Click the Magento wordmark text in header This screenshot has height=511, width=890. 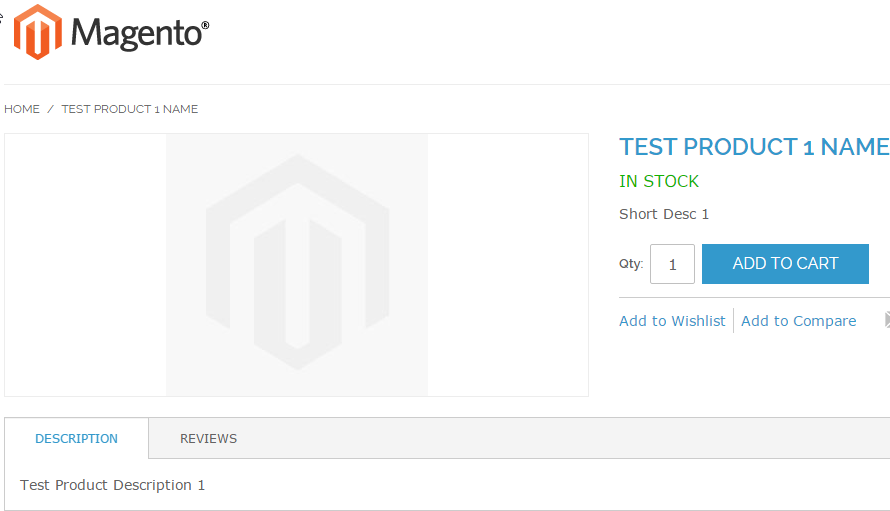[x=140, y=33]
